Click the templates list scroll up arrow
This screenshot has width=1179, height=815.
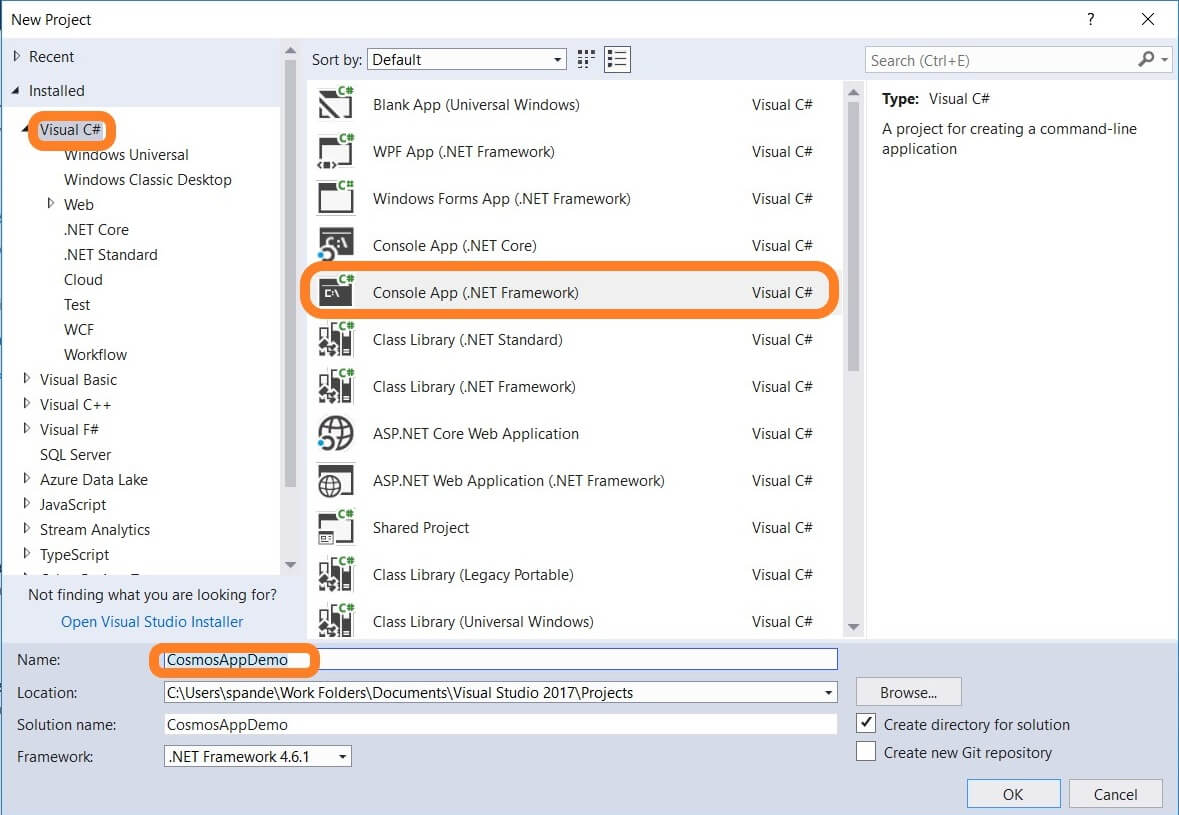point(853,92)
